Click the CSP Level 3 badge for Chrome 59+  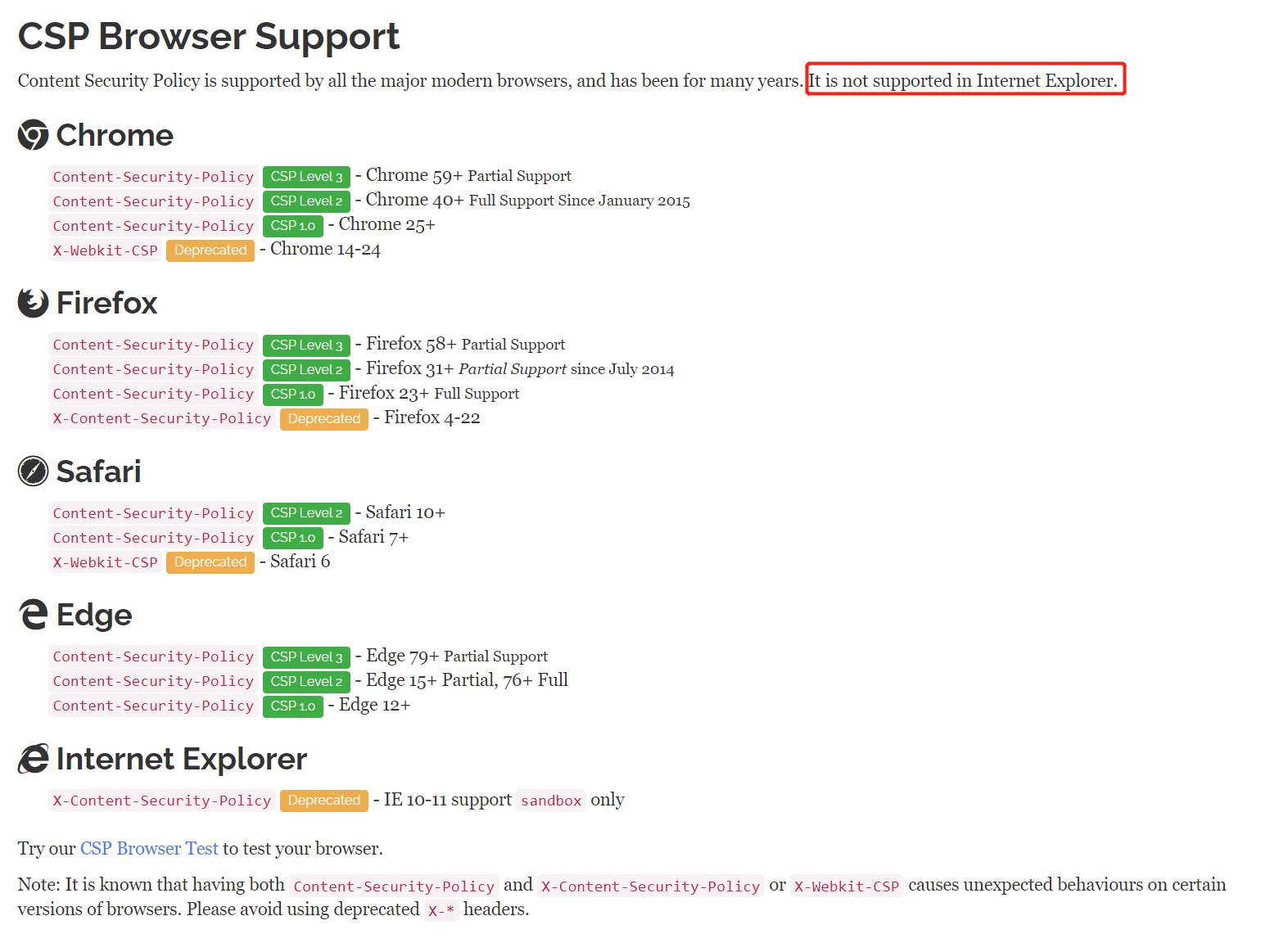pos(306,177)
